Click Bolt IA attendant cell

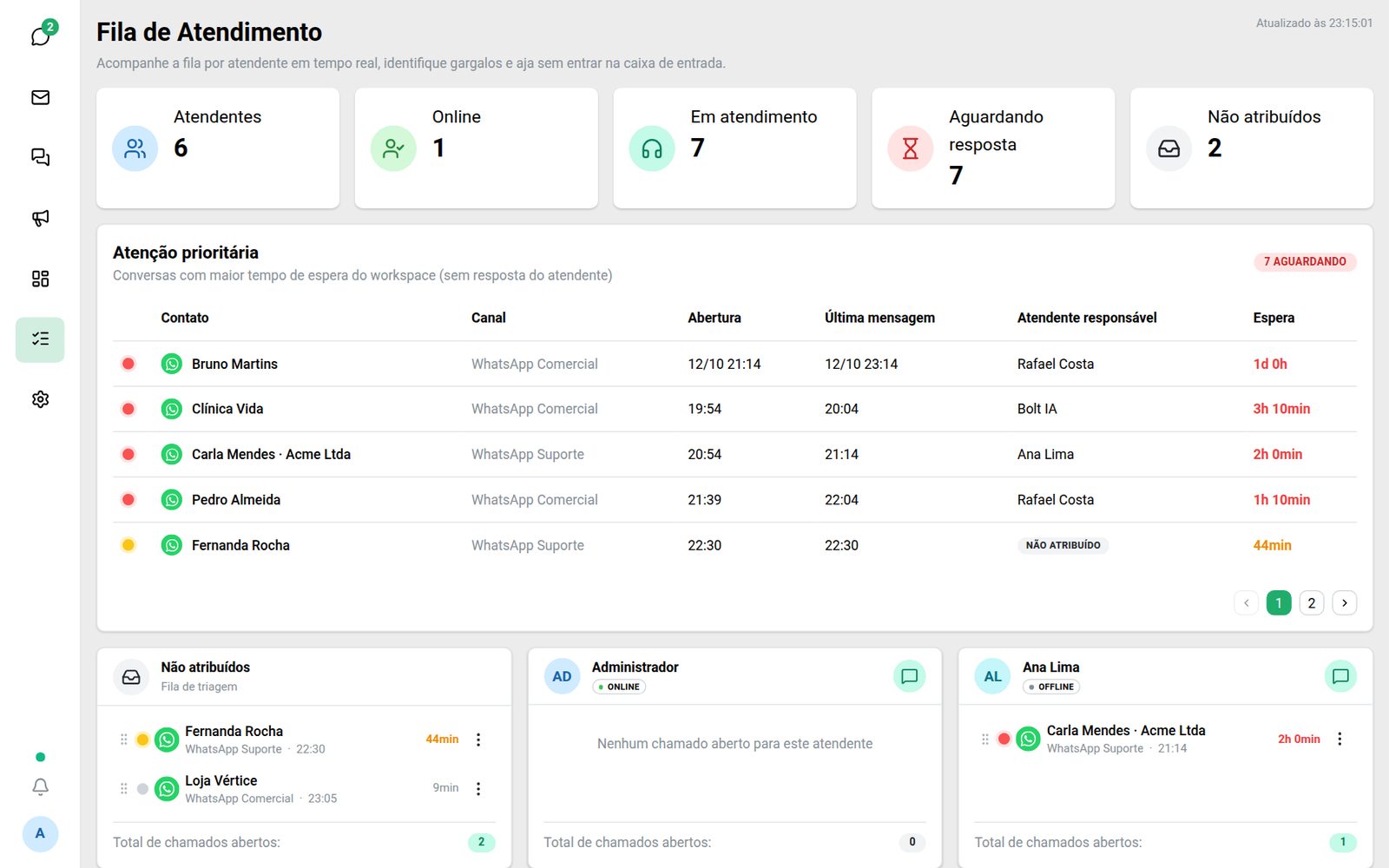pyautogui.click(x=1037, y=409)
